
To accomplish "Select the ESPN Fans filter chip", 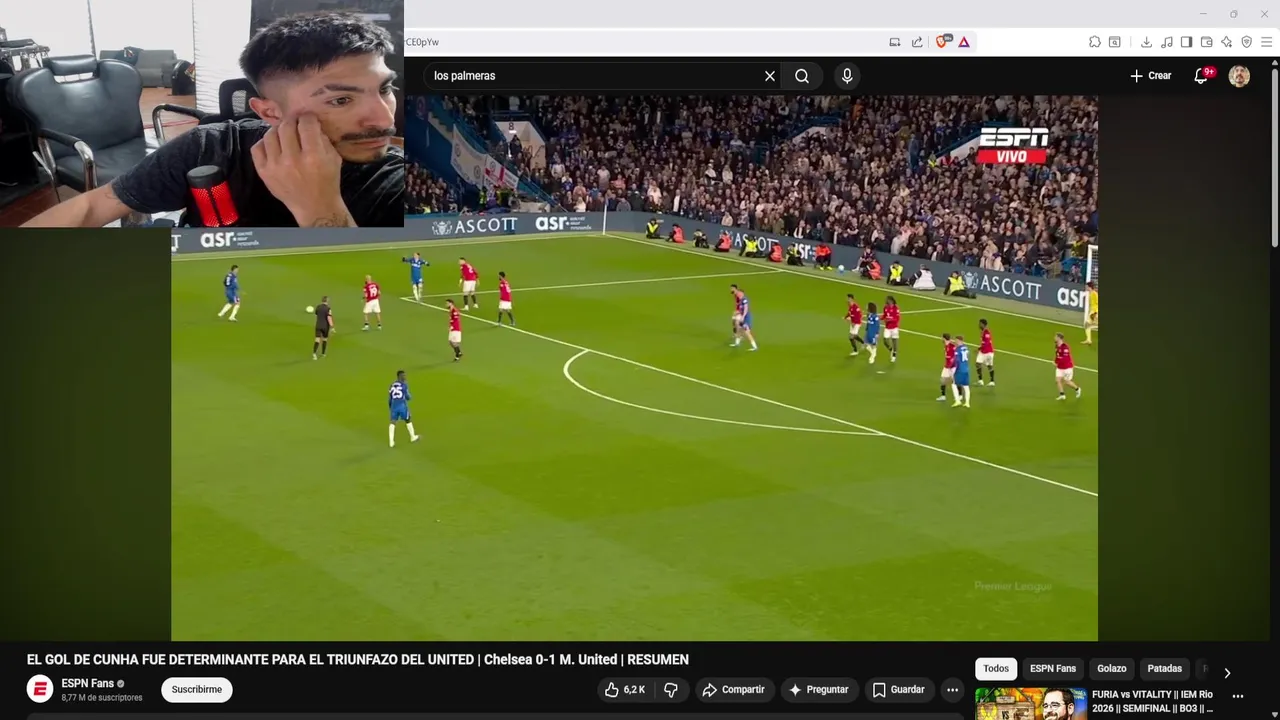I will pyautogui.click(x=1053, y=669).
